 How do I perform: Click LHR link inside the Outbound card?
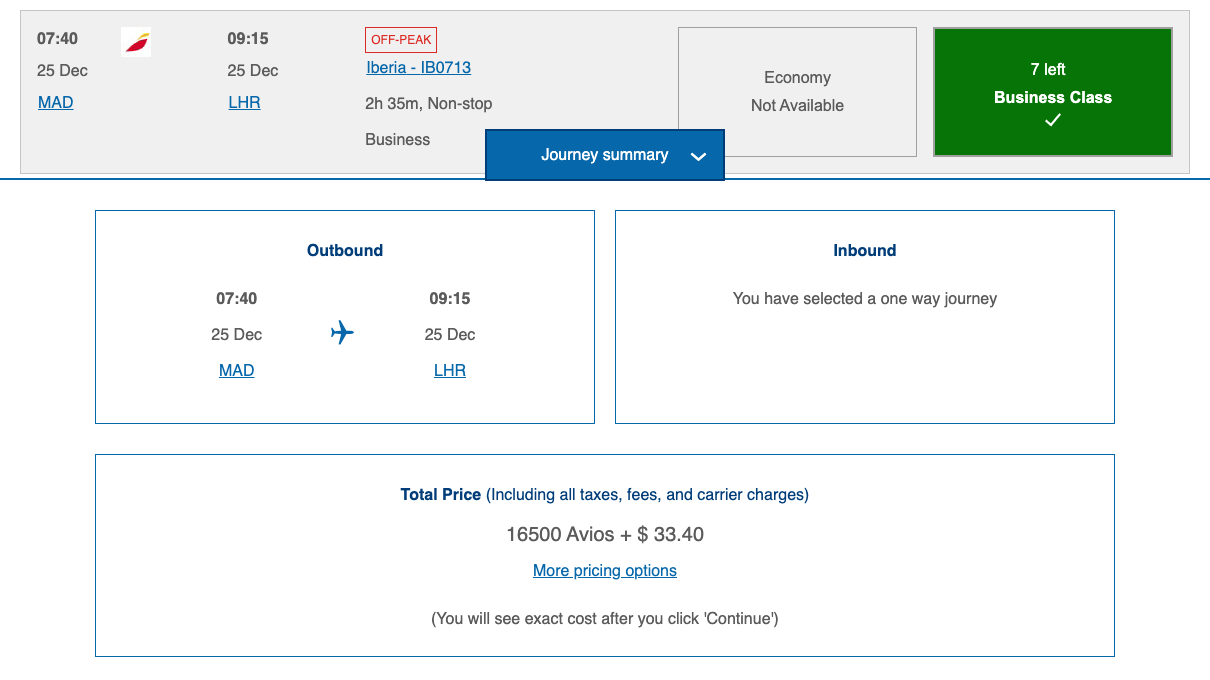[x=449, y=370]
